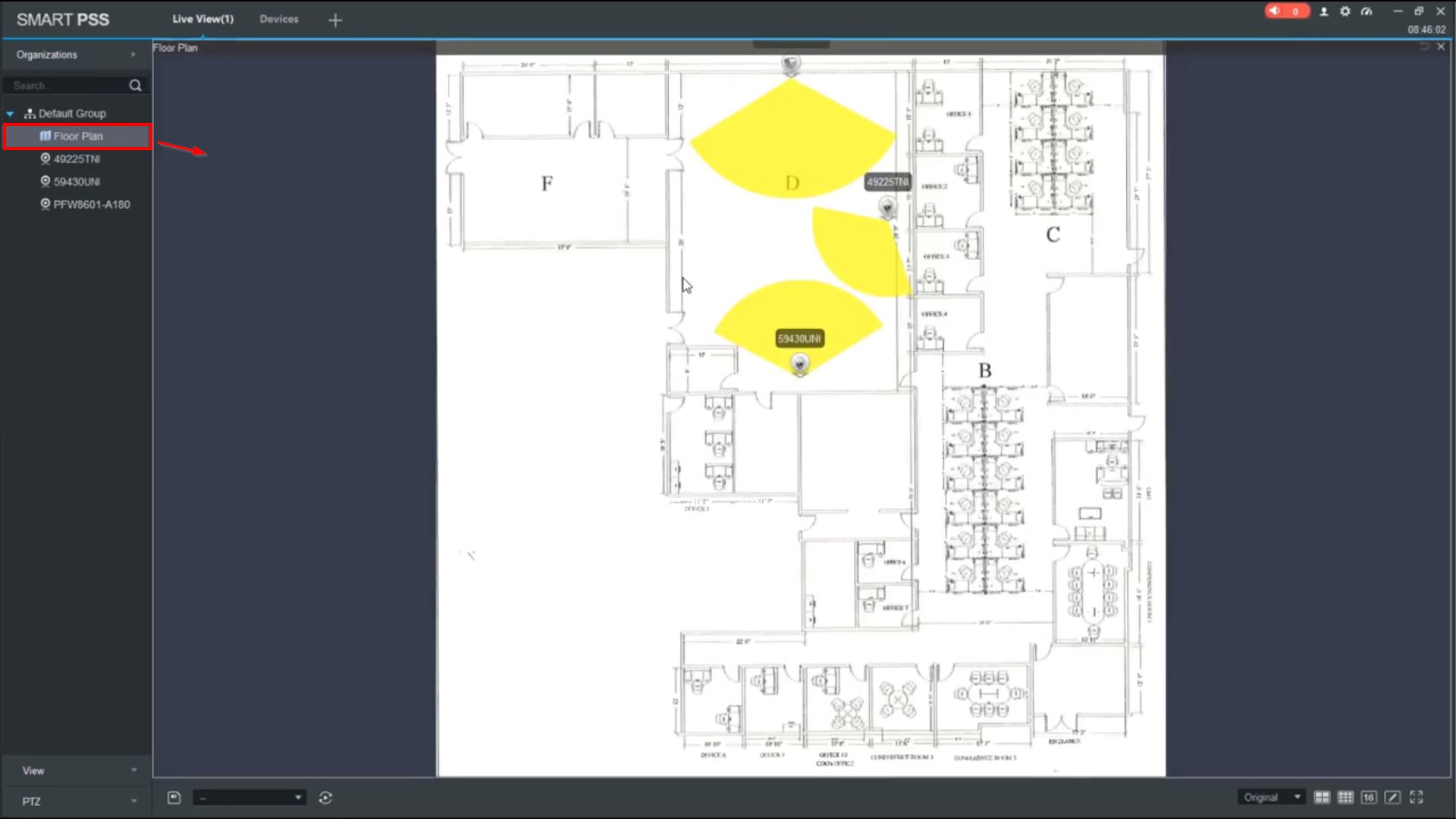Viewport: 1456px width, 819px height.
Task: Switch to 9-split window layout
Action: pos(1345,797)
